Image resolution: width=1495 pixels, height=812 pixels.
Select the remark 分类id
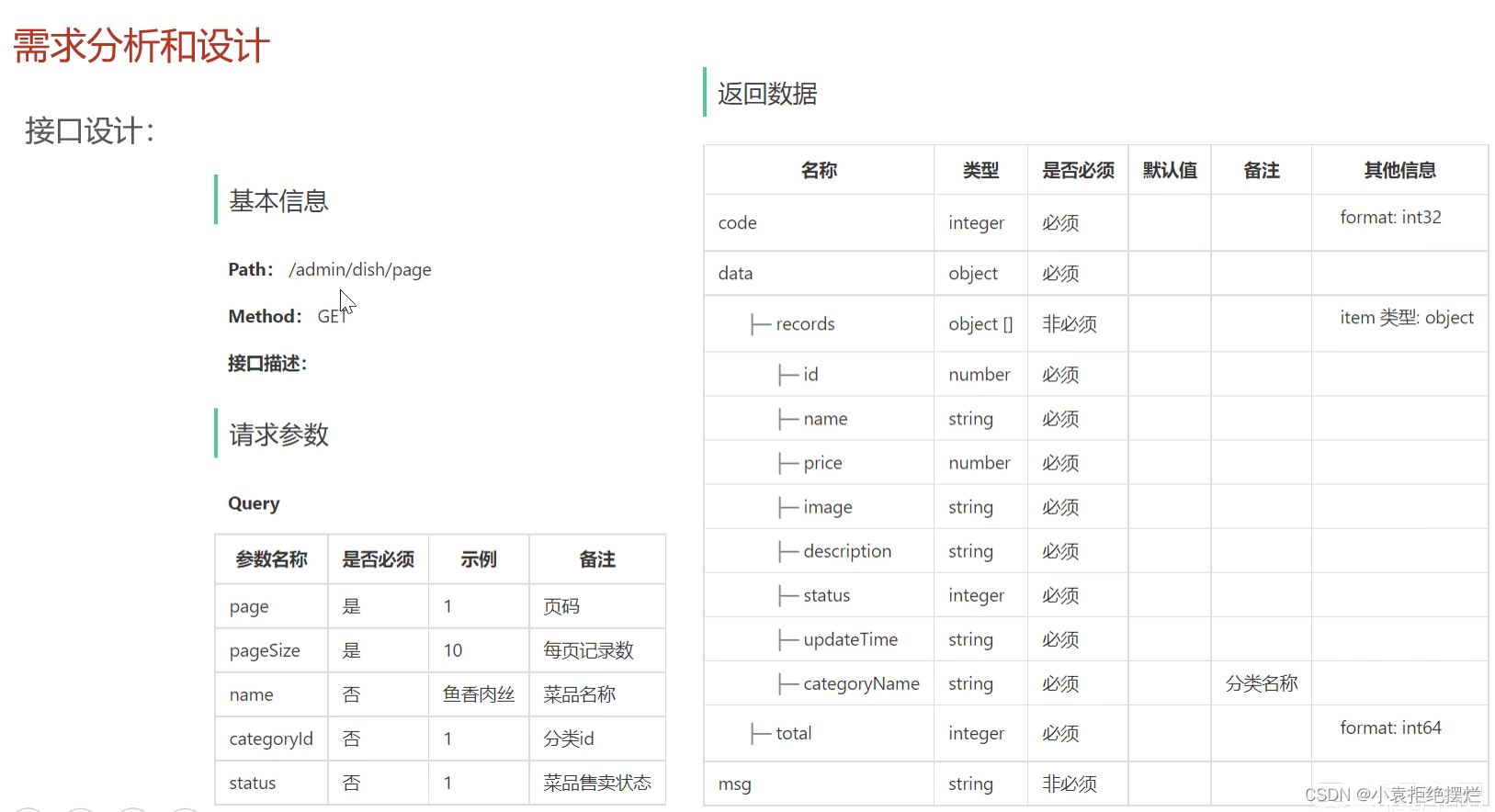pyautogui.click(x=569, y=739)
